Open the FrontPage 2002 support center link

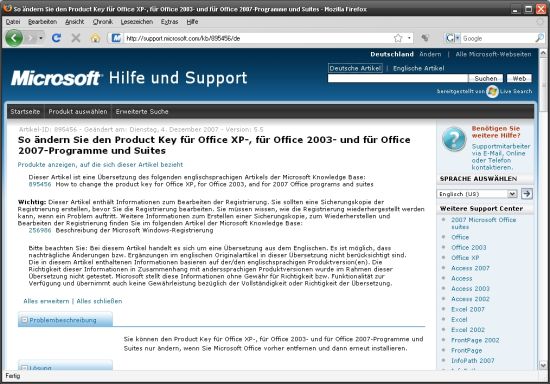click(475, 340)
